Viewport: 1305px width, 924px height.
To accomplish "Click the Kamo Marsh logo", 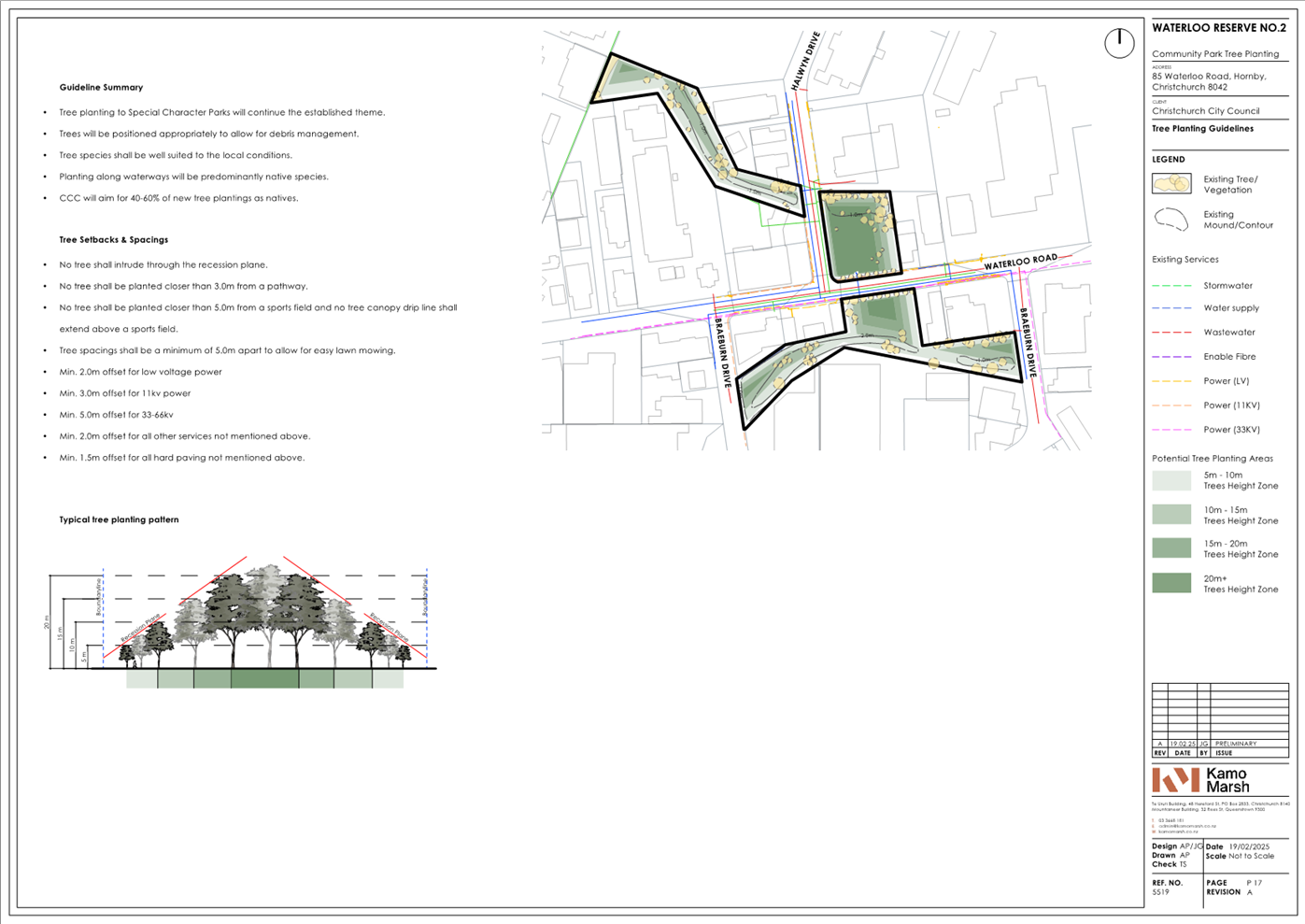I will [1200, 780].
